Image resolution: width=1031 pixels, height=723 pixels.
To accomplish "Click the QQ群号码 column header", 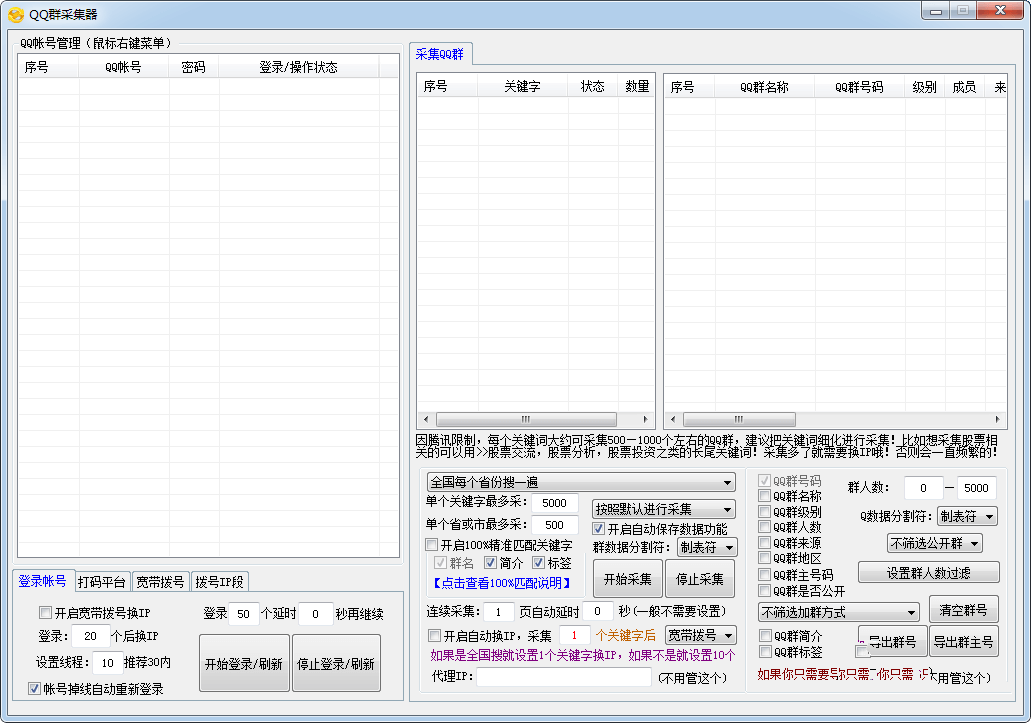I will tap(859, 87).
